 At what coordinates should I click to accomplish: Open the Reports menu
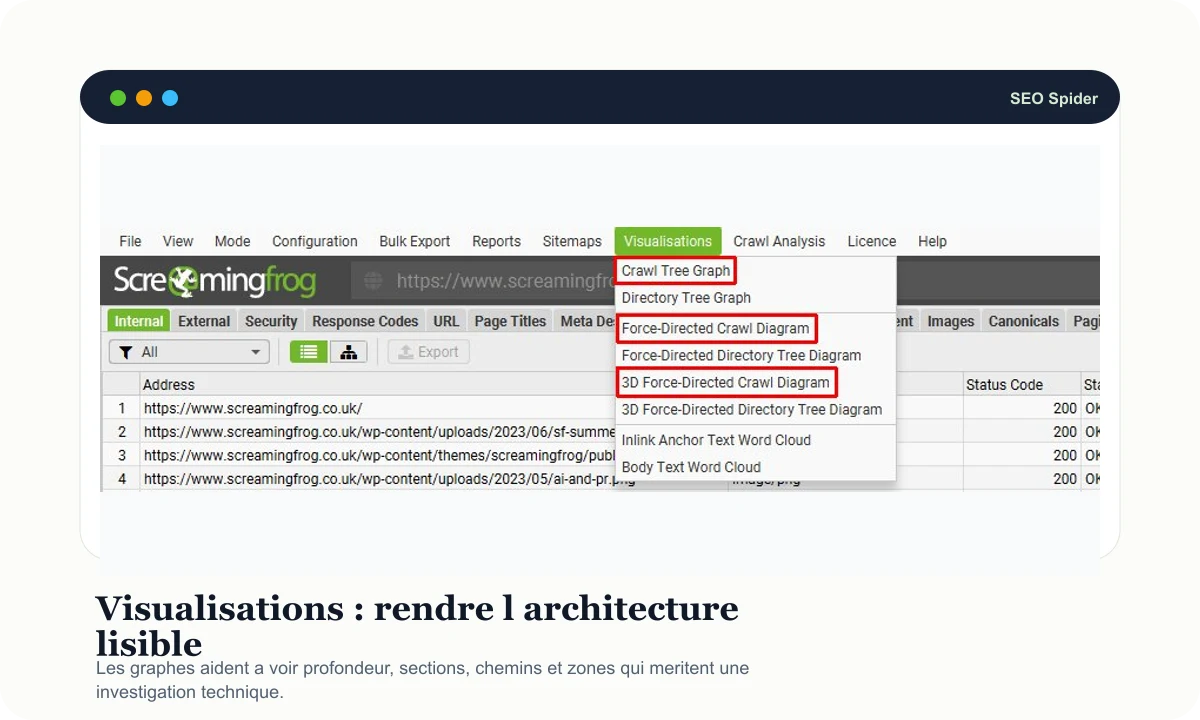coord(497,241)
